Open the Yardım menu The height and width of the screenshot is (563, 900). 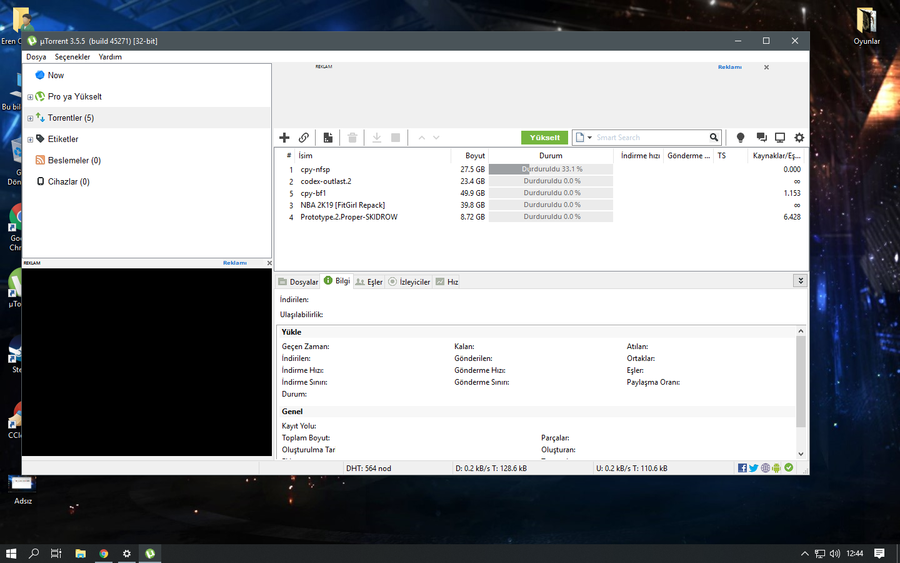(110, 57)
